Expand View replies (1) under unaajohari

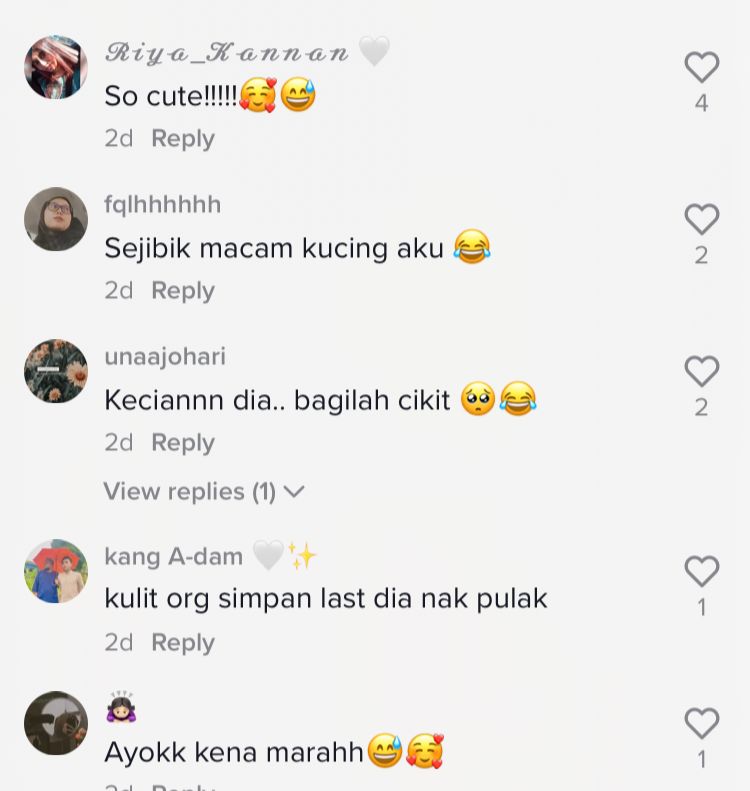[x=204, y=491]
